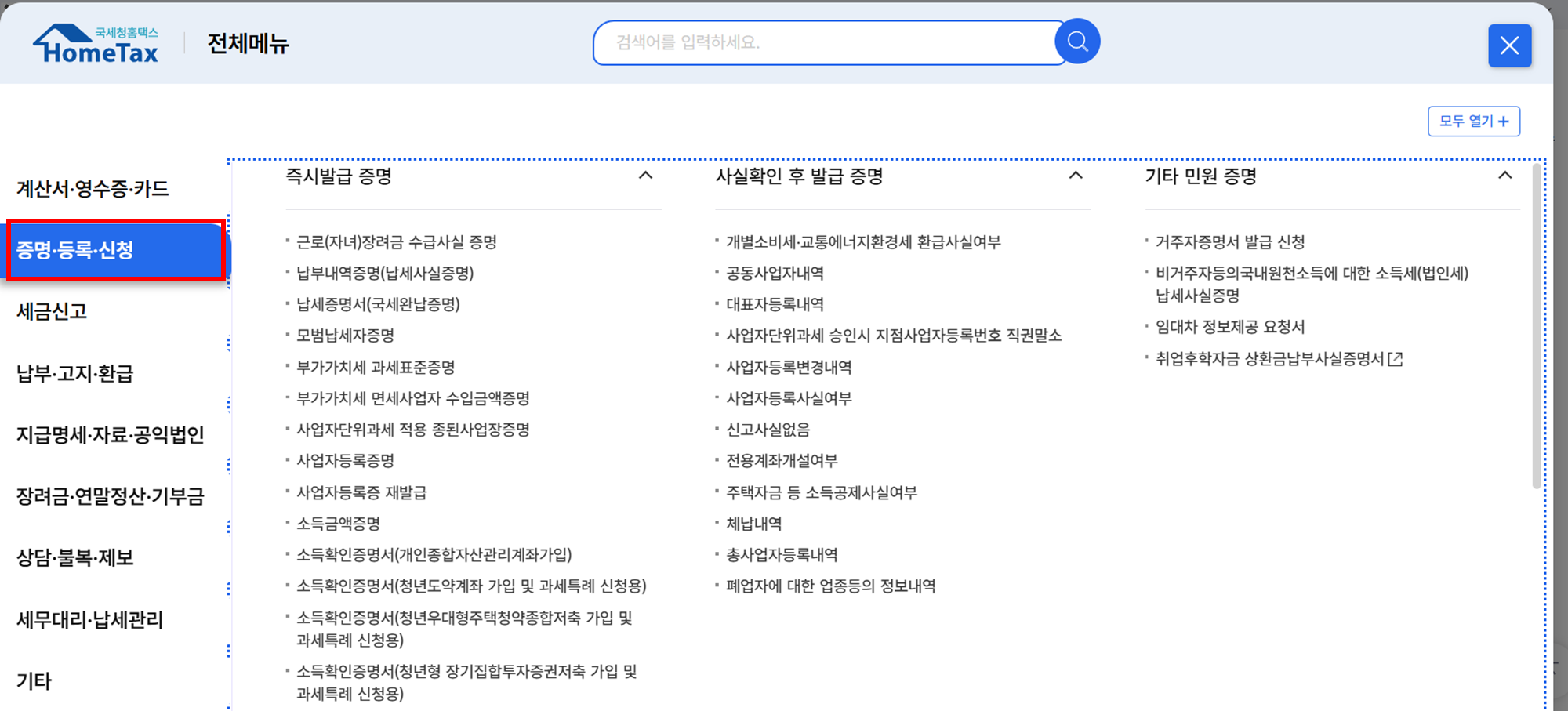1568x711 pixels.
Task: Select 납부·고지·환급 menu category
Action: coord(75,373)
